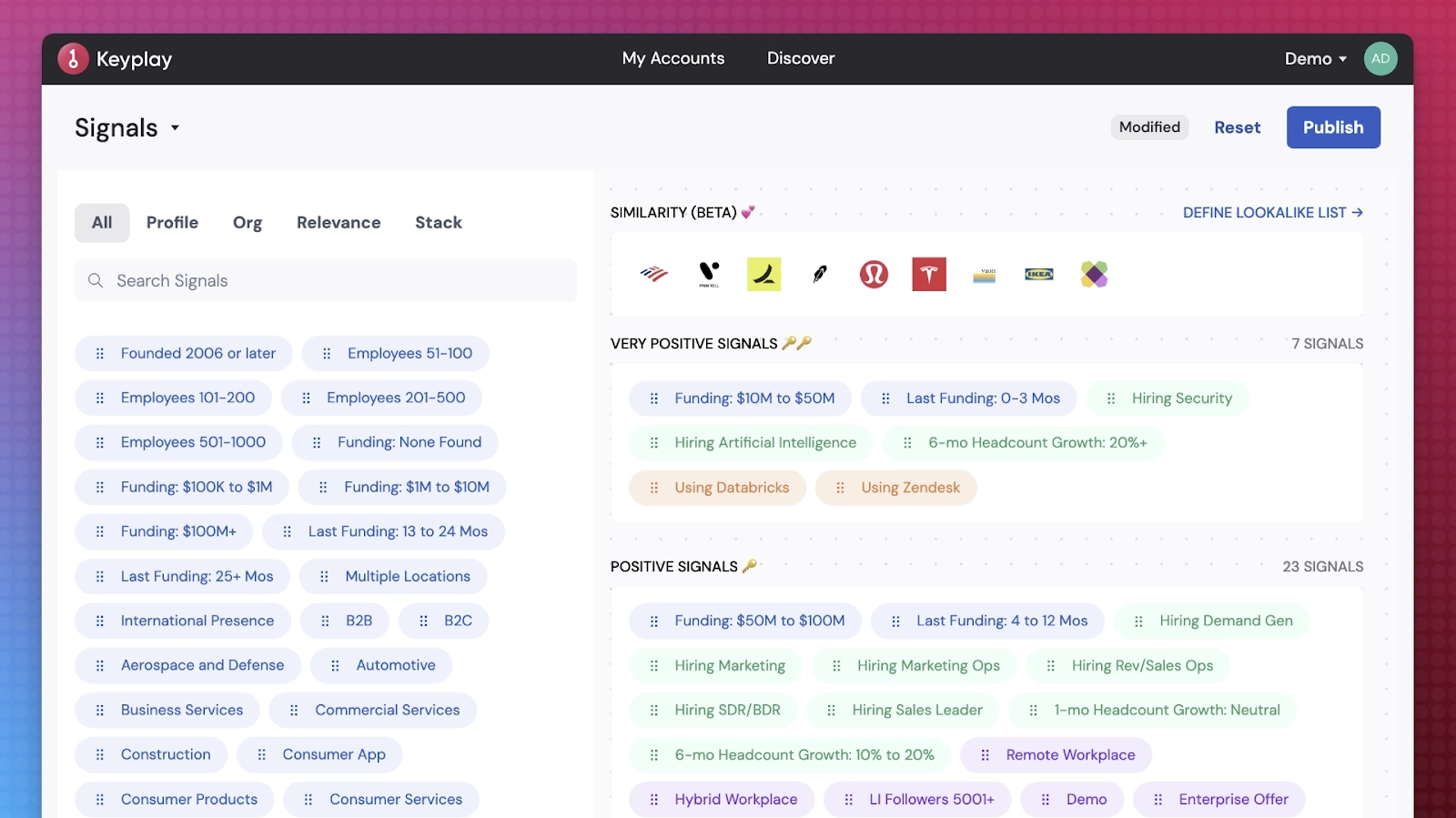
Task: Grab the drag handle on B2C chip
Action: (424, 621)
